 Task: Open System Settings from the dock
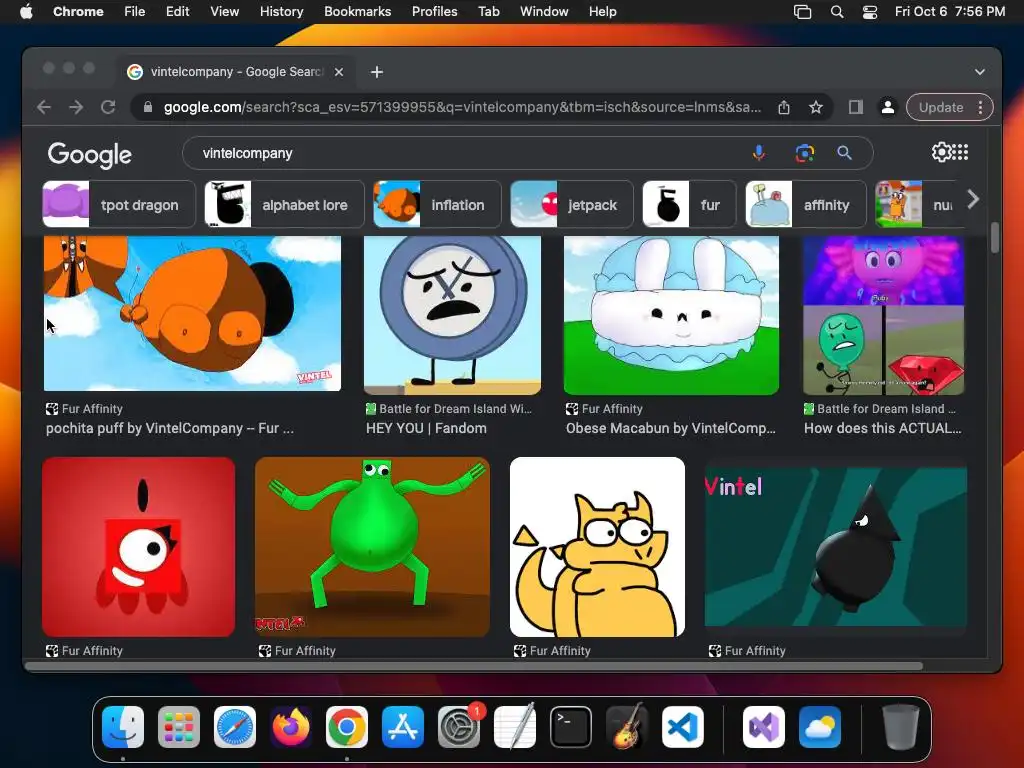pos(459,727)
